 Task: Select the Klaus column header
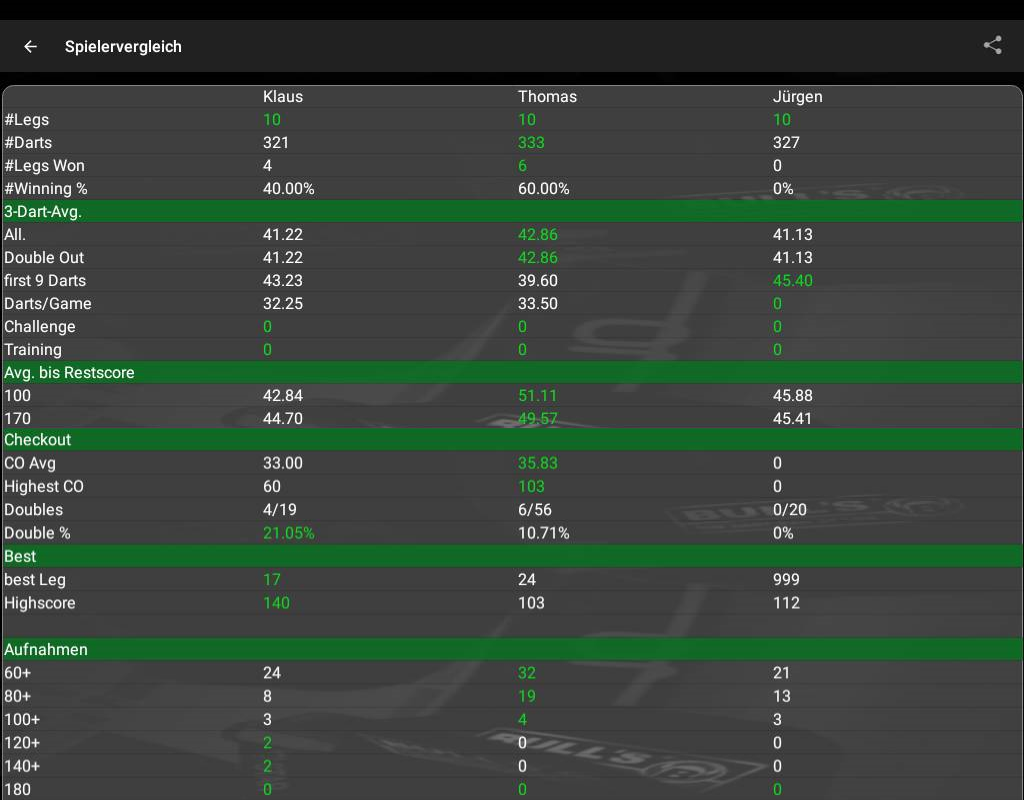(282, 97)
